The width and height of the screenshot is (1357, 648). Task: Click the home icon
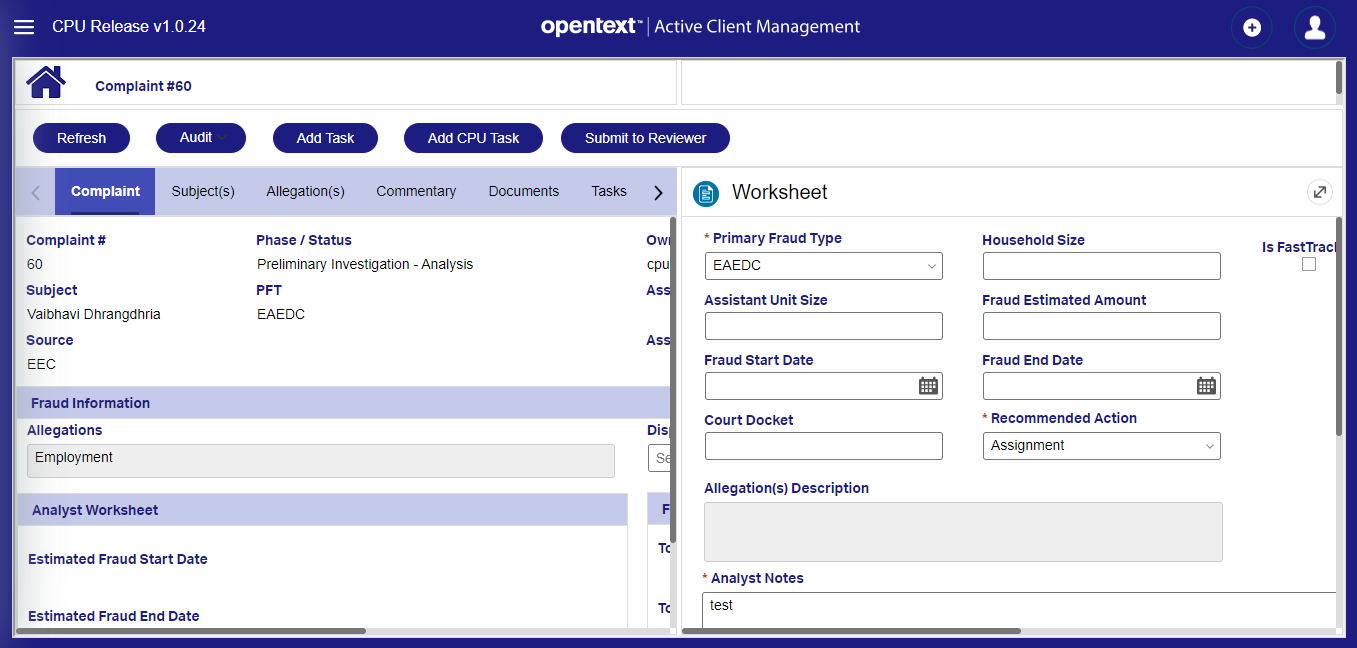click(46, 82)
